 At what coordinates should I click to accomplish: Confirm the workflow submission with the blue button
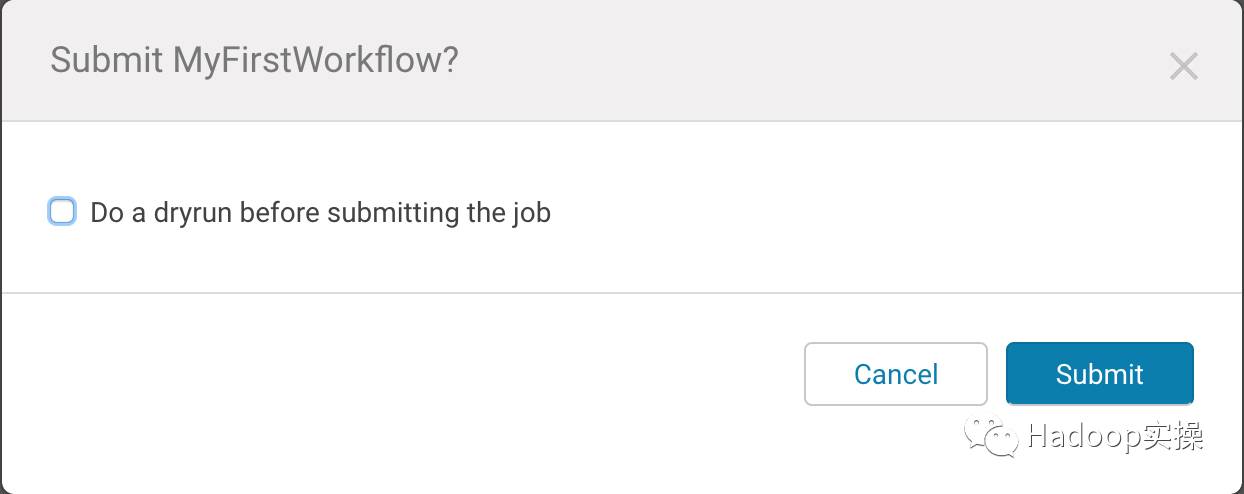click(x=1099, y=374)
